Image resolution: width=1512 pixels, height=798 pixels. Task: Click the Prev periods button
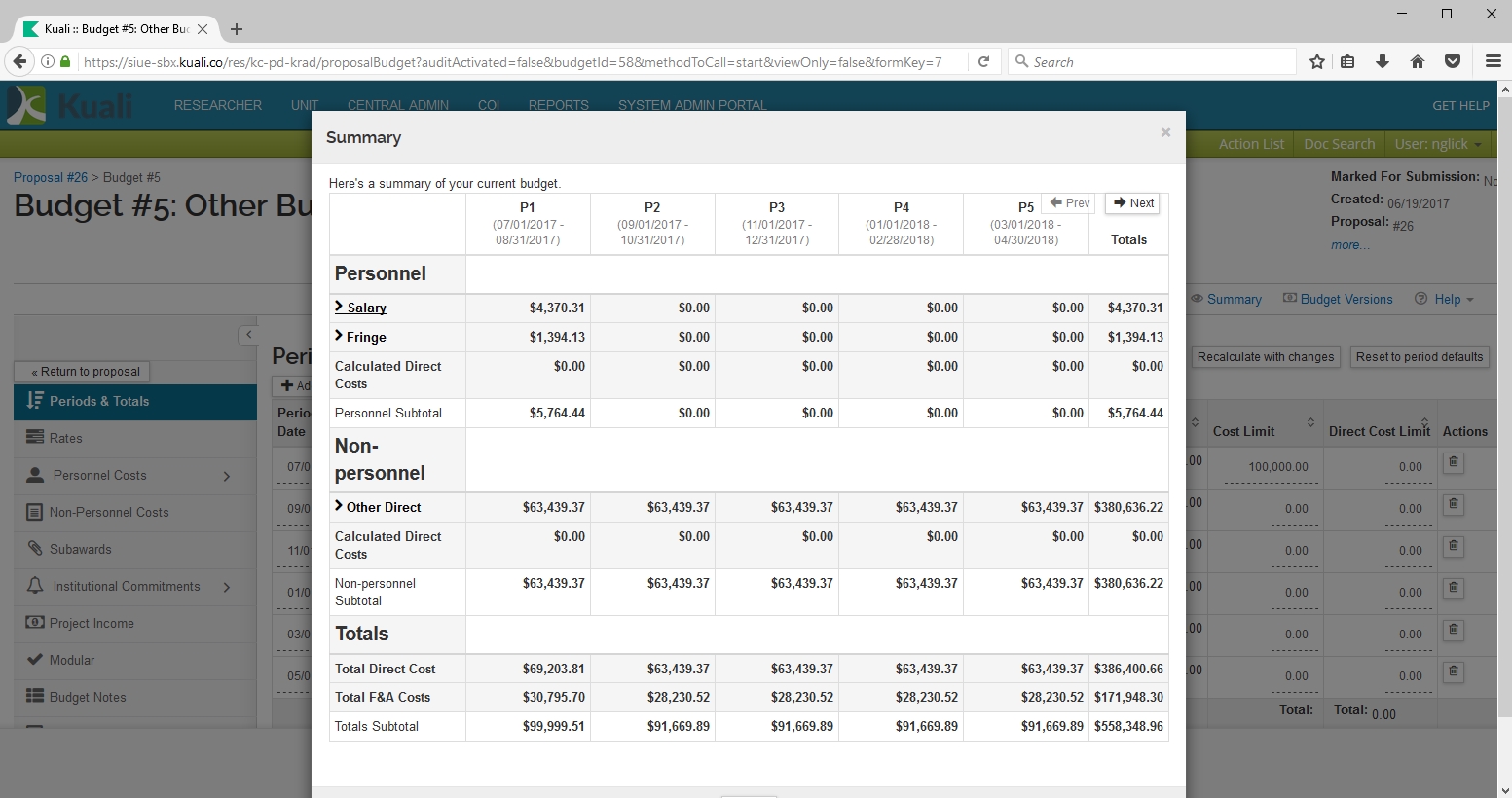[1069, 203]
